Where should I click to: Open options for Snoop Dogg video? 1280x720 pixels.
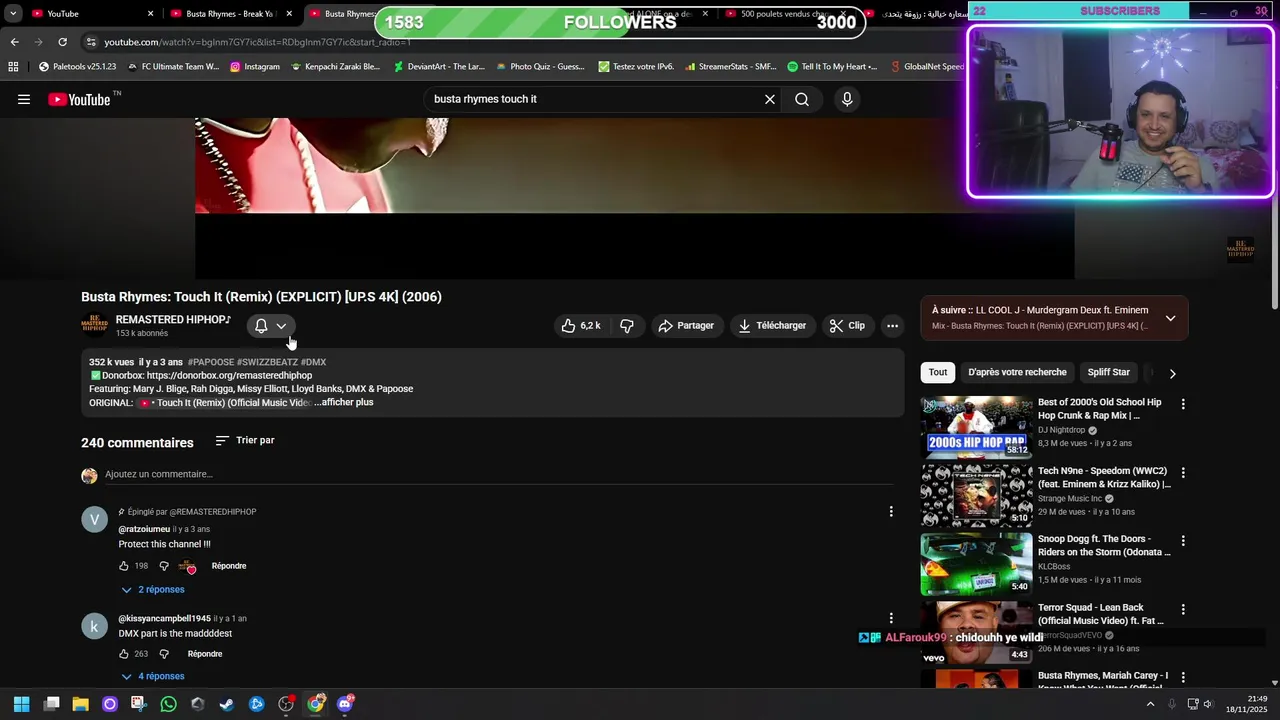(1183, 541)
